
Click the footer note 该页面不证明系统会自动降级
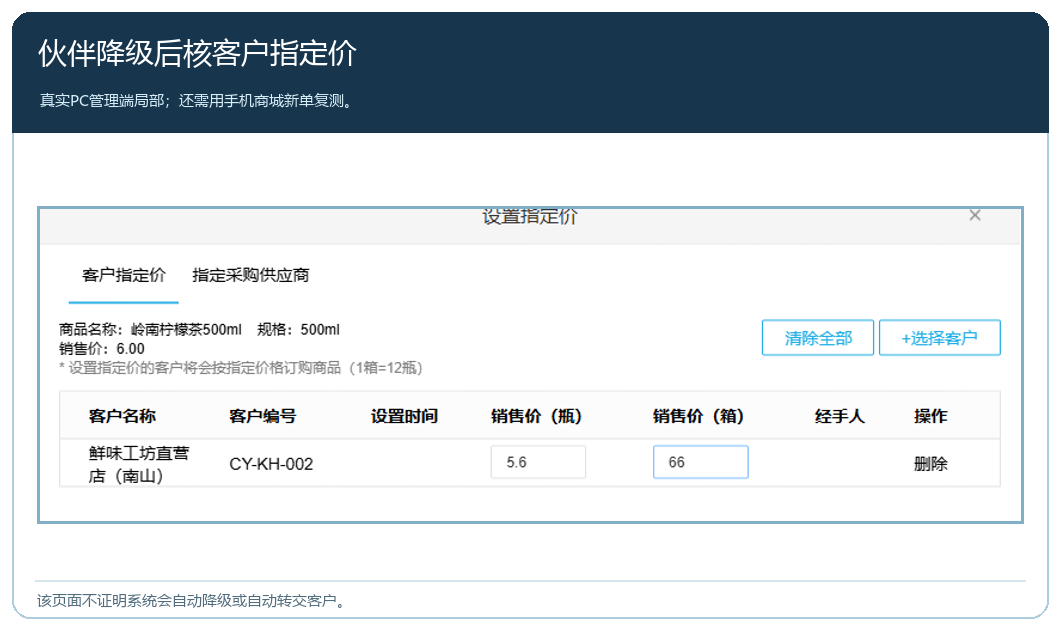191,601
